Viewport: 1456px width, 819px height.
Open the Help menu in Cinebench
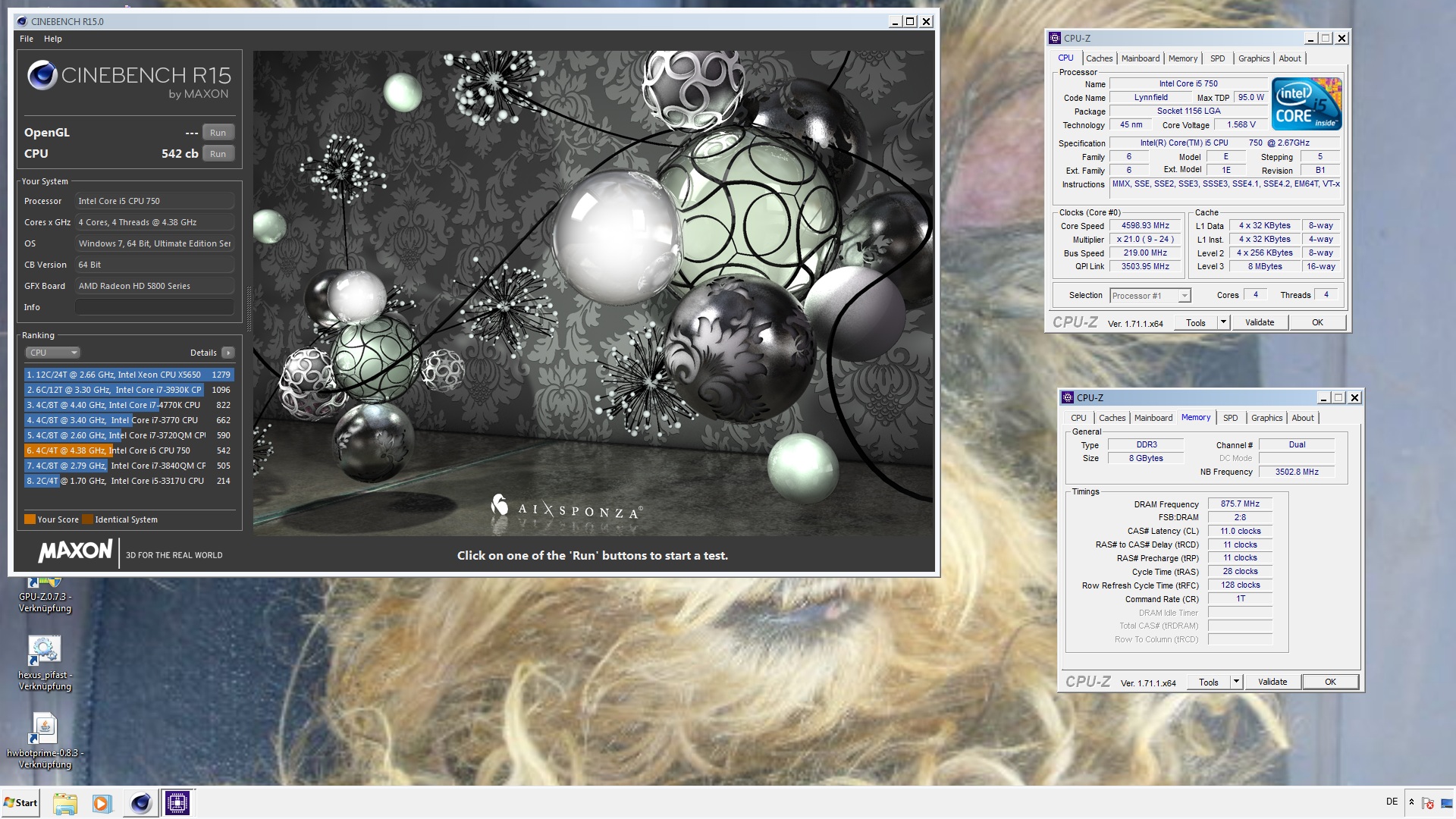52,39
